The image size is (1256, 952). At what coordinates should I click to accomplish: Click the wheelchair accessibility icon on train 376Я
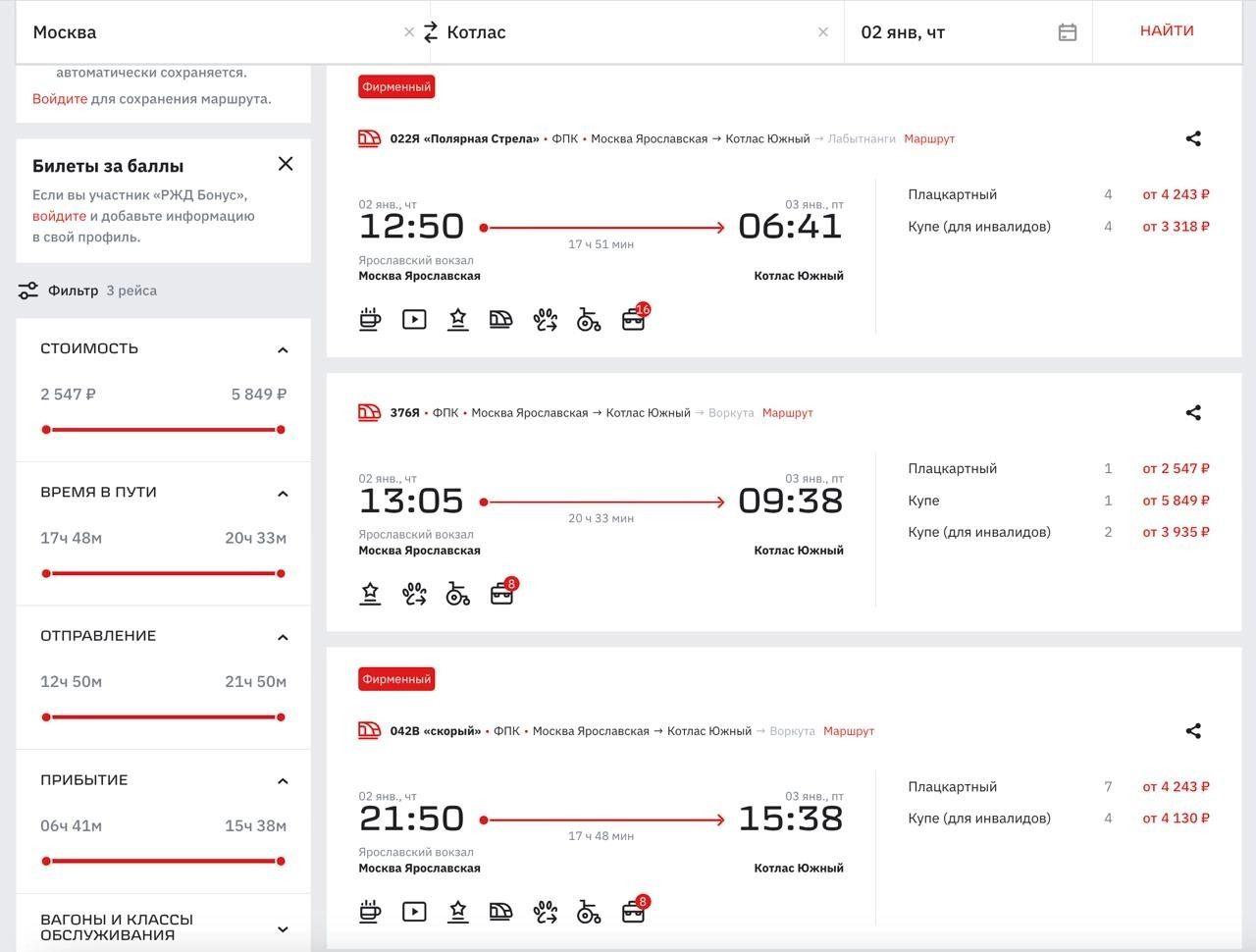pyautogui.click(x=457, y=594)
